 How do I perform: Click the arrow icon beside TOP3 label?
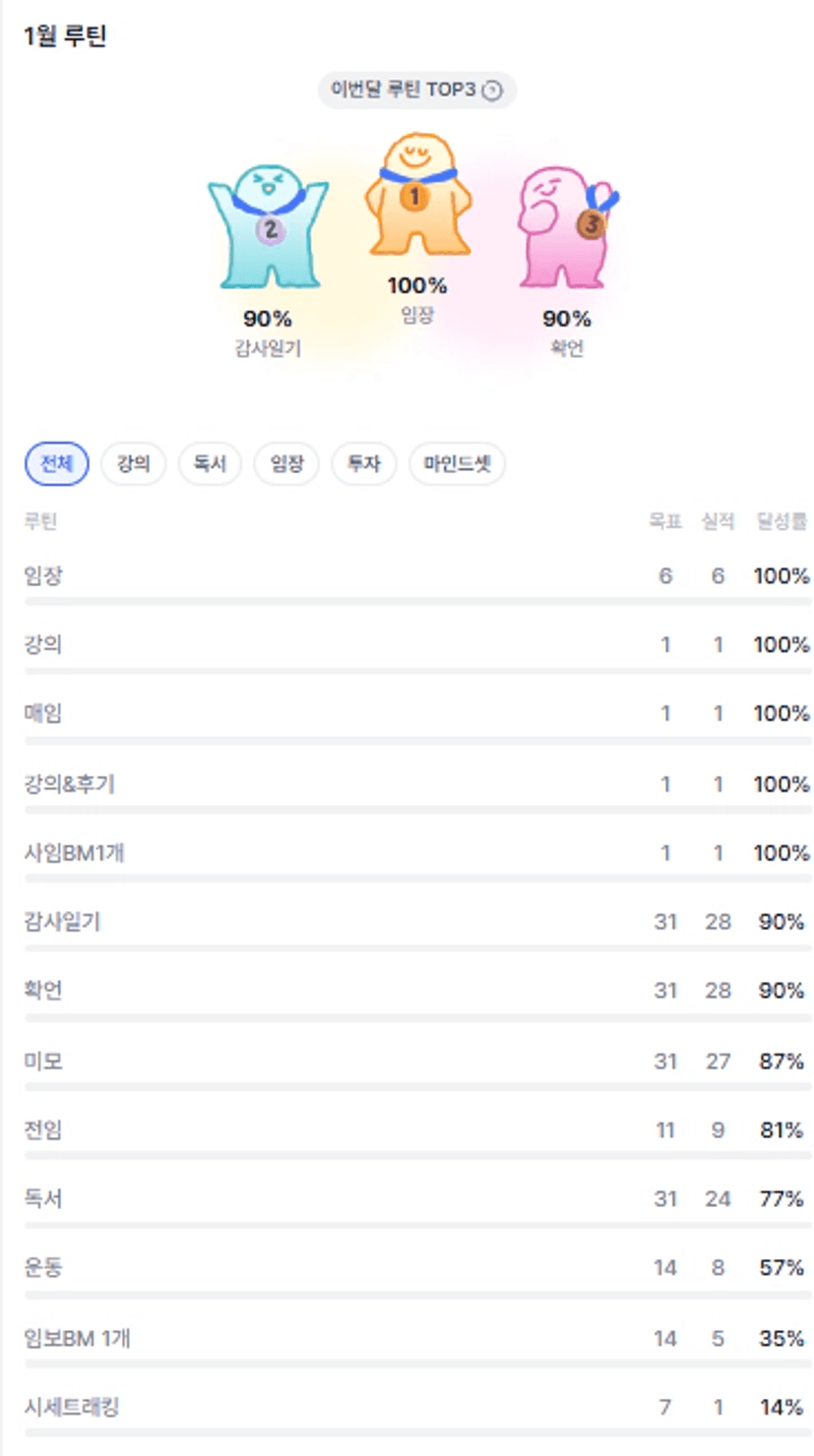point(493,91)
